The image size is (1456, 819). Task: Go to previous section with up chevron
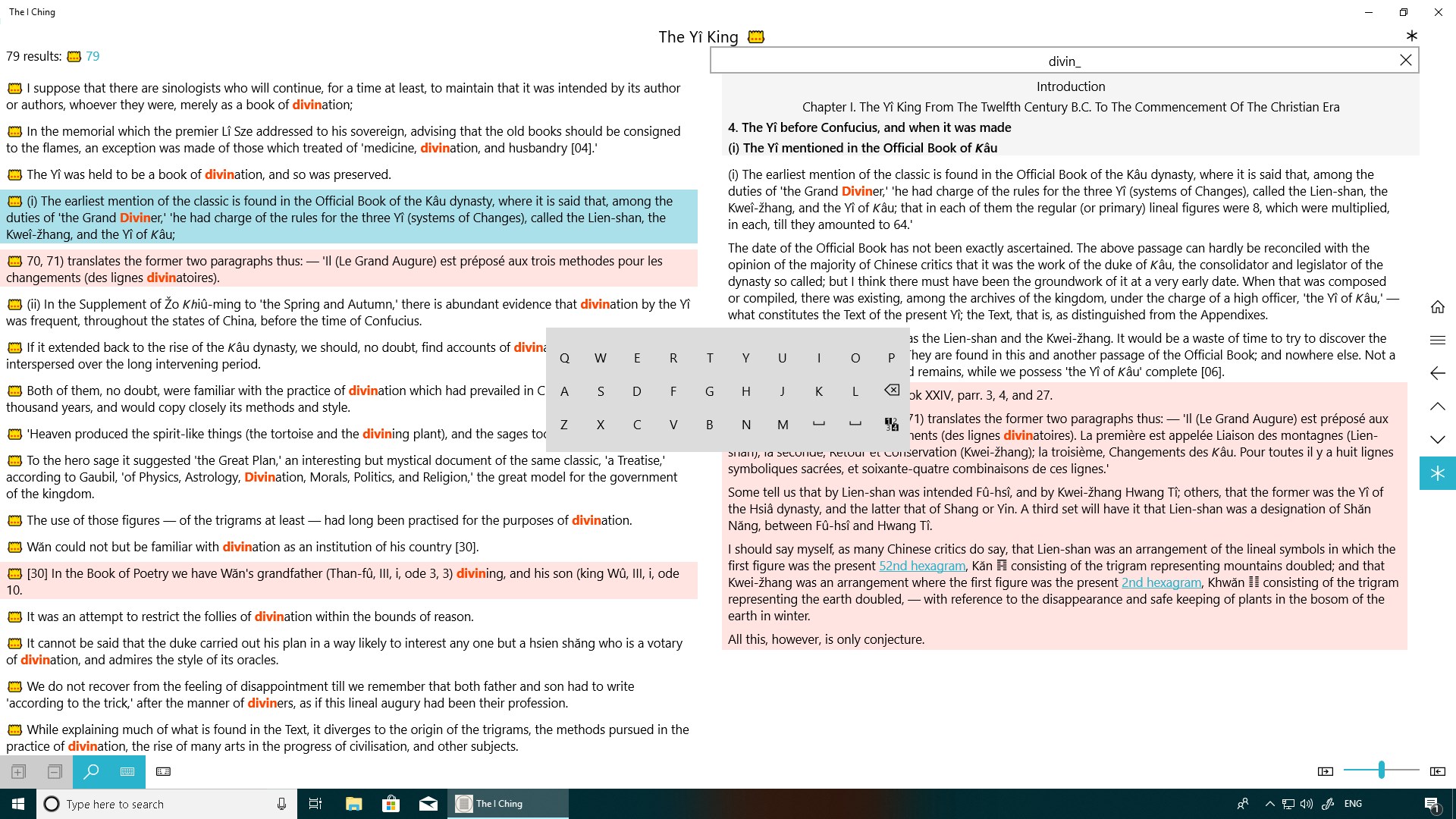[x=1437, y=406]
